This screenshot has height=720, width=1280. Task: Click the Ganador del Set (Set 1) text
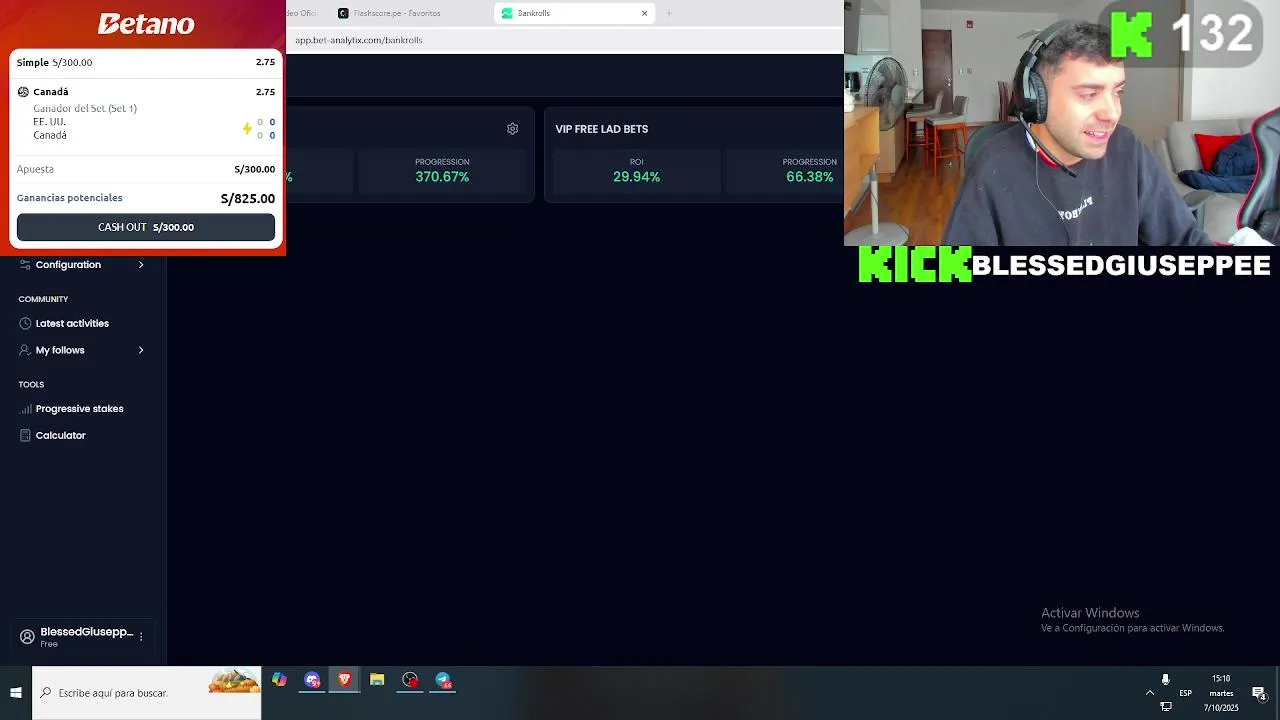pos(85,108)
